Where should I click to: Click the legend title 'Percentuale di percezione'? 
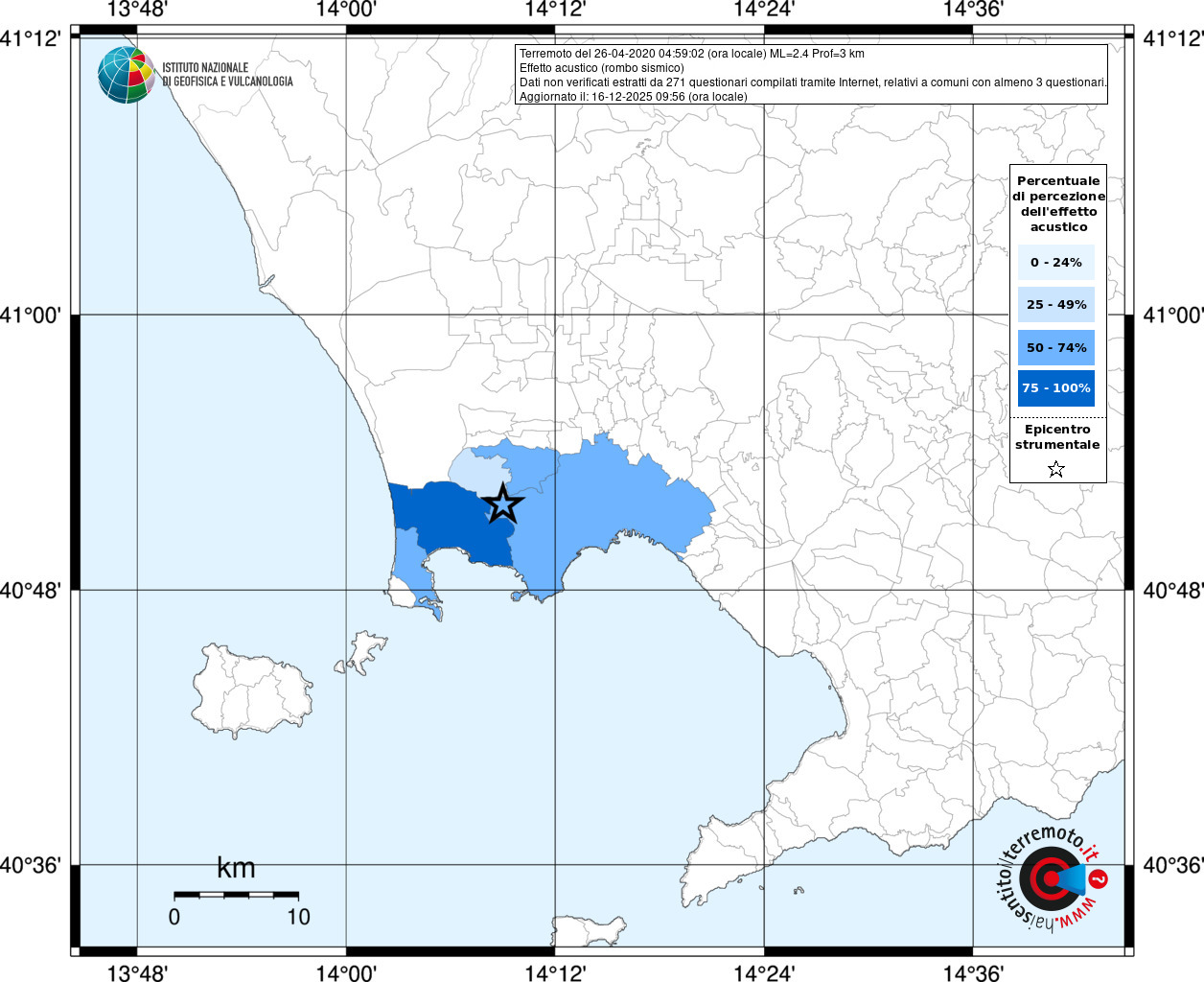click(1058, 204)
